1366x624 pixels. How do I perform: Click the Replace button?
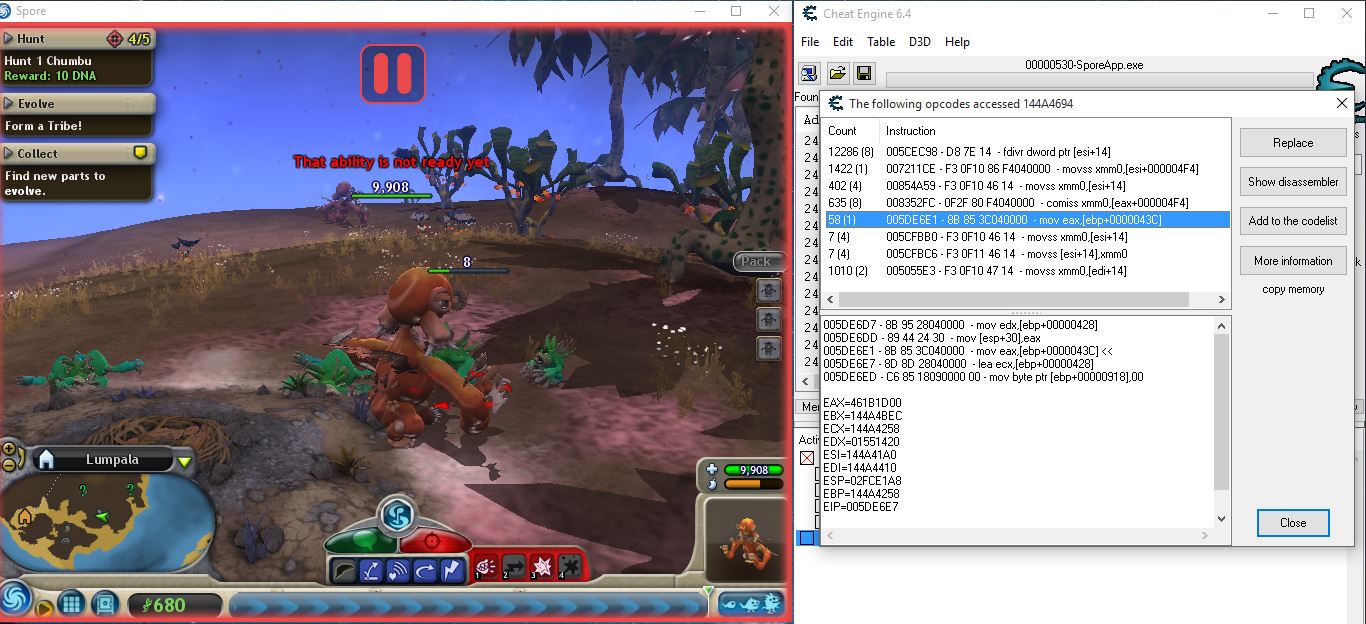coord(1292,143)
